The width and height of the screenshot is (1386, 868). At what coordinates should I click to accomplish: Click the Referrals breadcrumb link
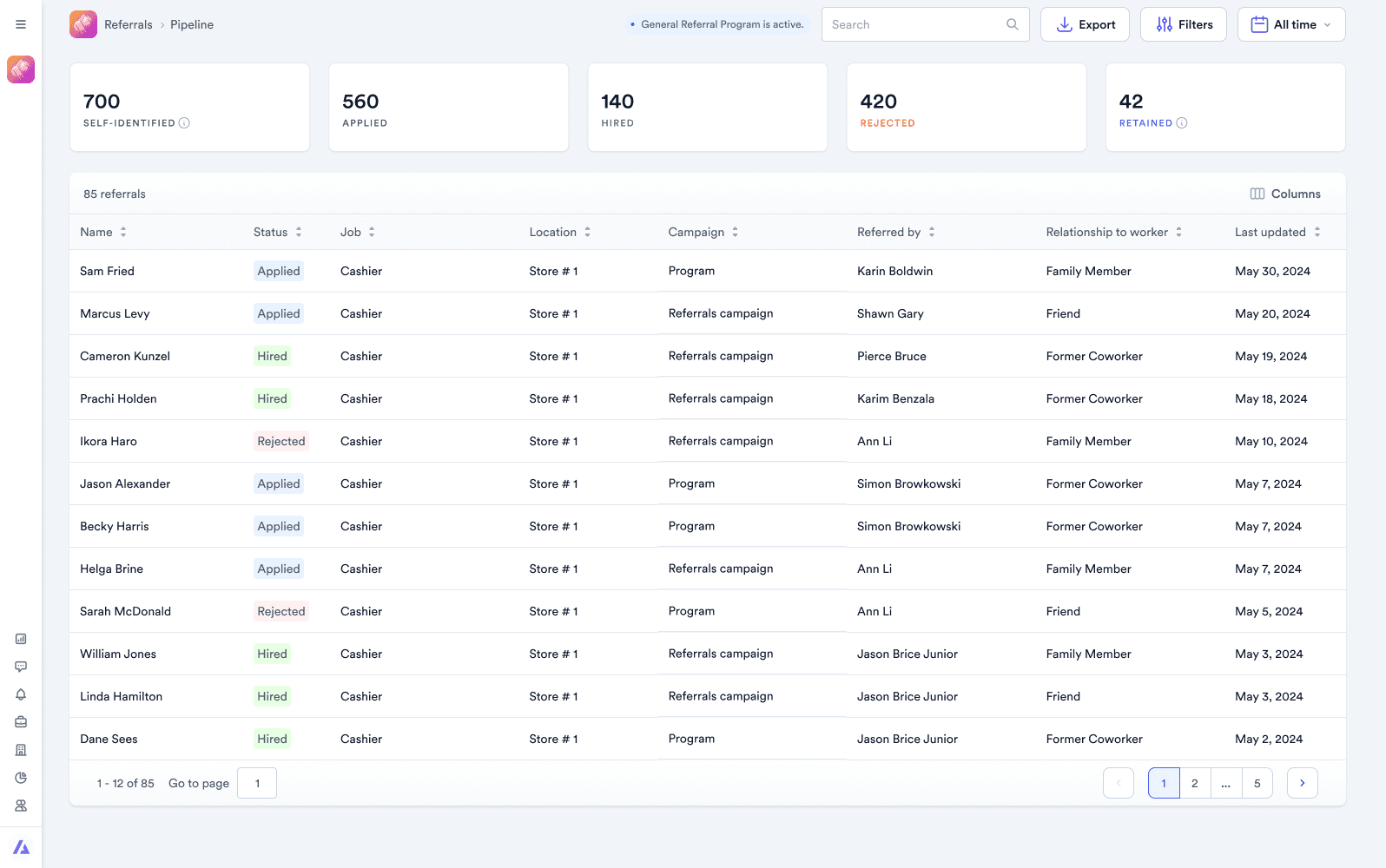[x=129, y=24]
